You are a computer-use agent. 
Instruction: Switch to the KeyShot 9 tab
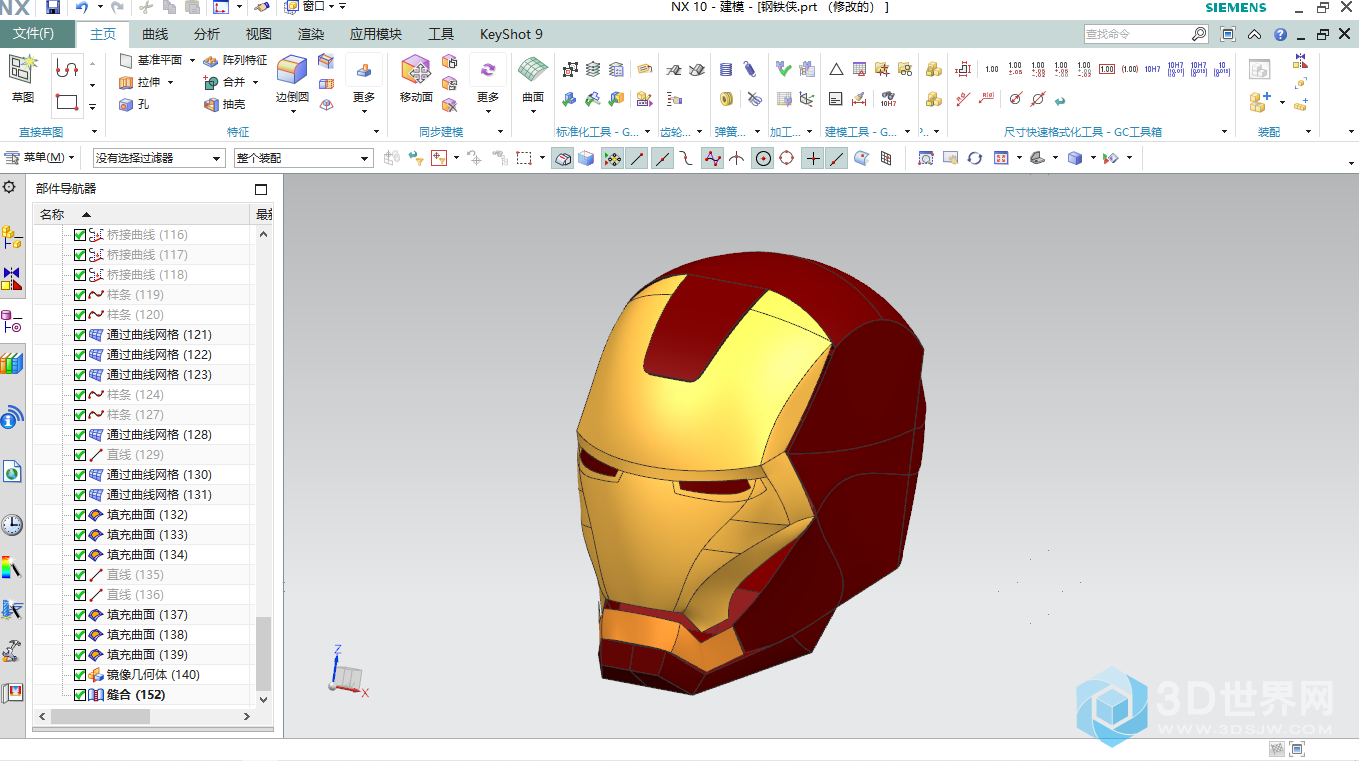511,34
